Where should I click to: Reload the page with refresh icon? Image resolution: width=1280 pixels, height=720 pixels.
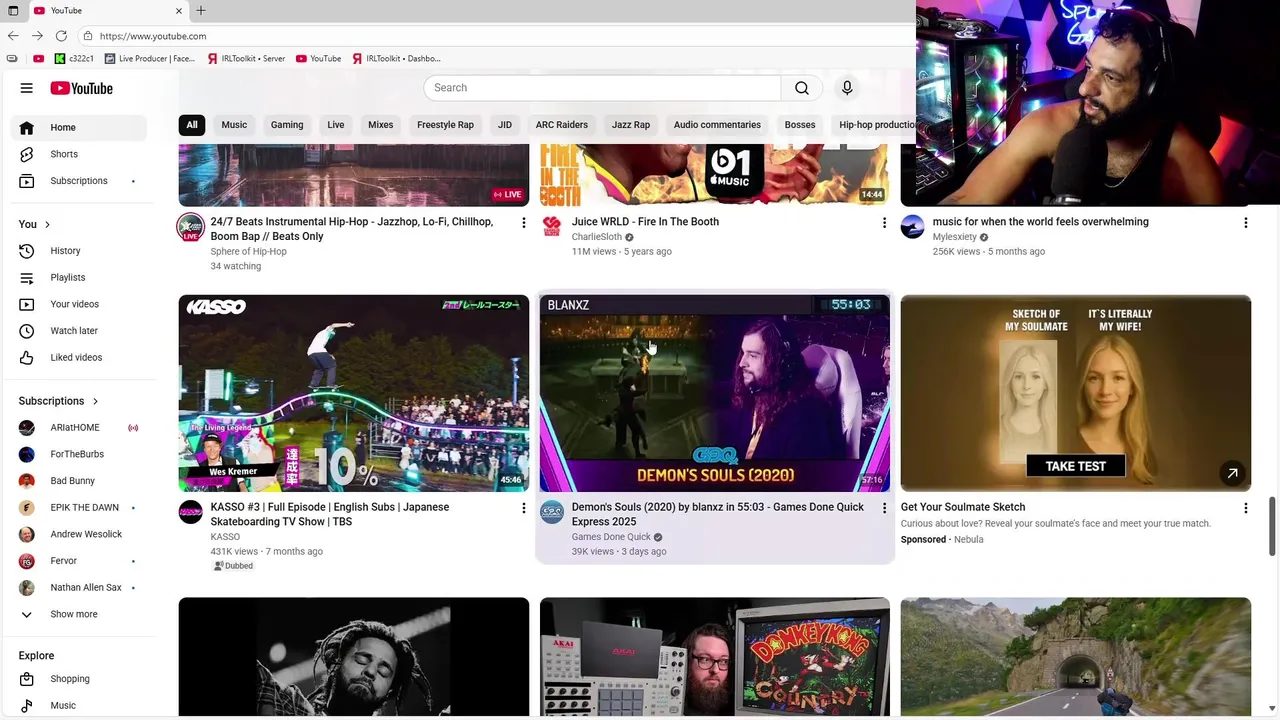point(61,36)
